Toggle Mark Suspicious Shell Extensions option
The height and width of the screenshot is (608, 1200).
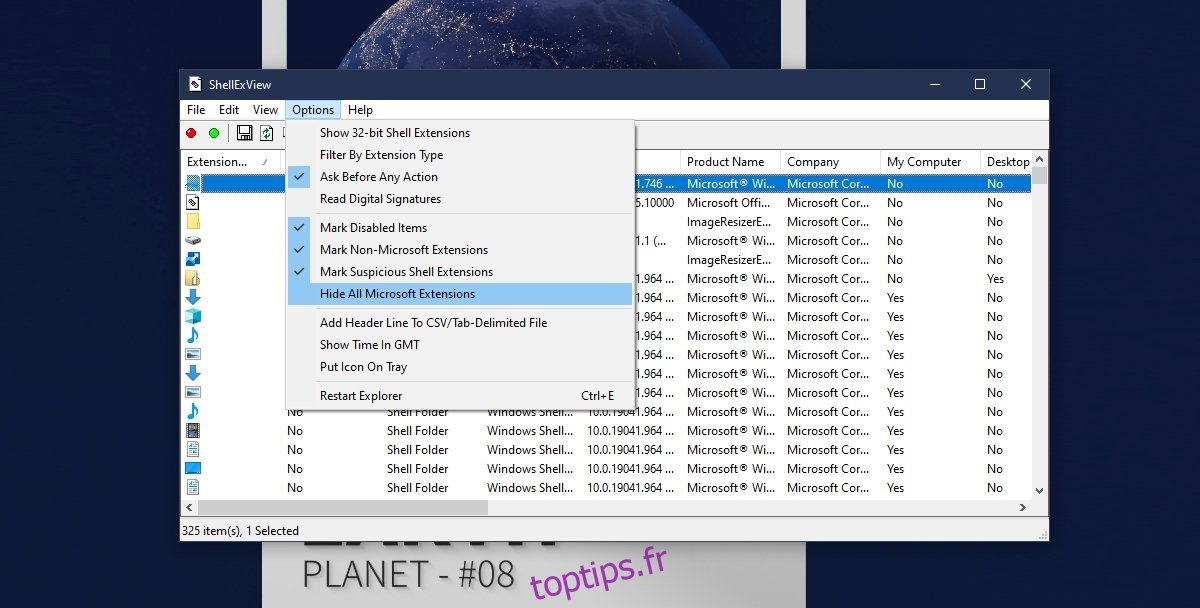click(x=460, y=272)
